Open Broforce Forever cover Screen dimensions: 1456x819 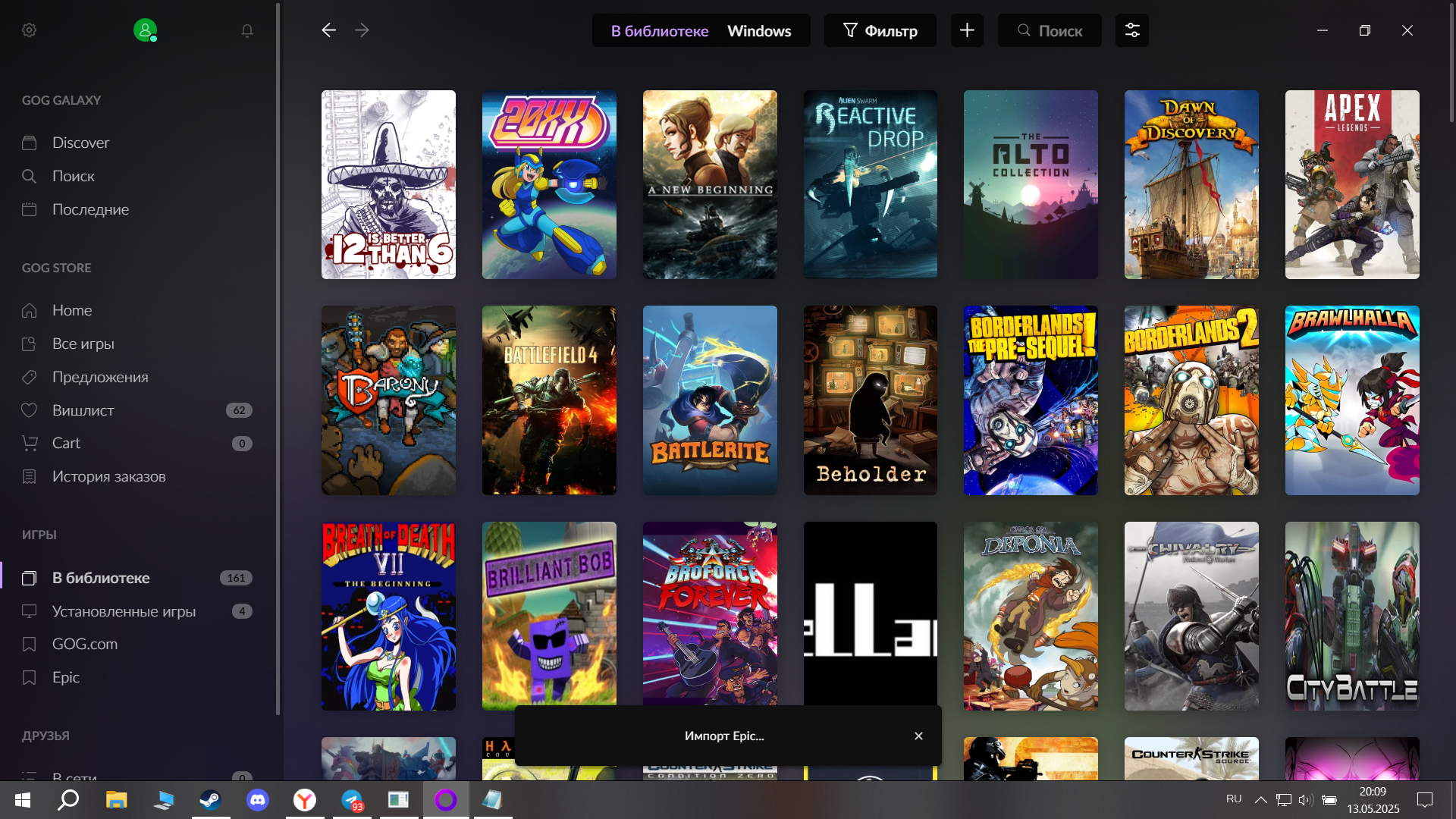tap(710, 613)
